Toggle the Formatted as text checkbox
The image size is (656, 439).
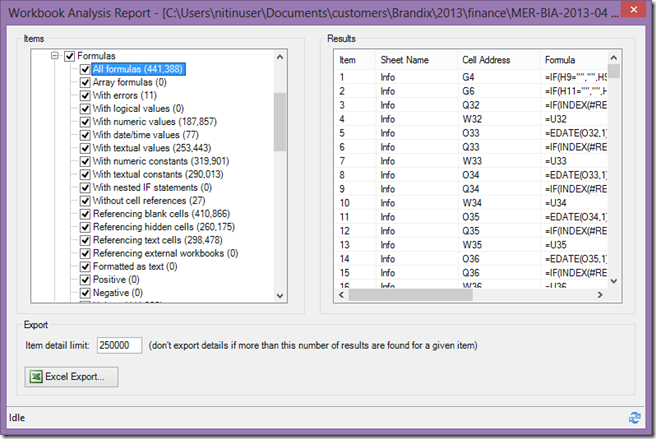coord(85,267)
